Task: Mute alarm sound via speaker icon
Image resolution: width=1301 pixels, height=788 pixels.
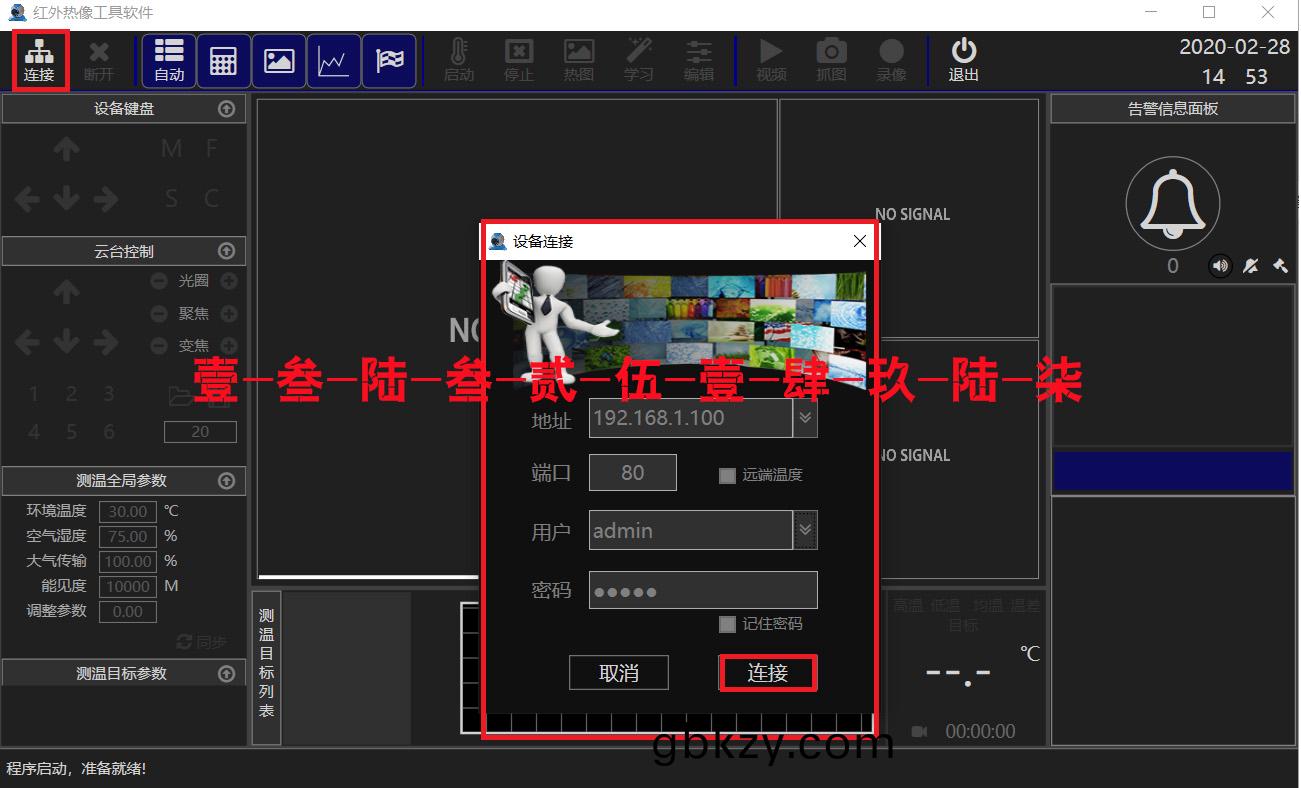Action: click(x=1220, y=266)
